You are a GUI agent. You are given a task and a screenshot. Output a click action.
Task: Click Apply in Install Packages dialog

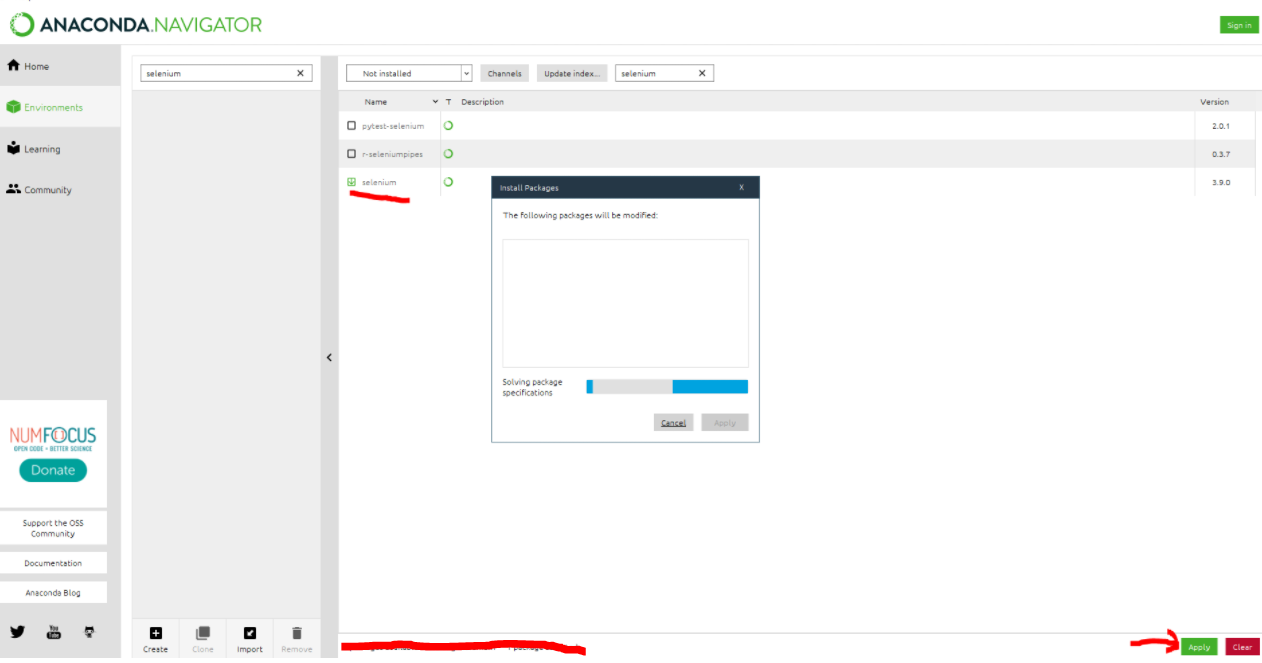(x=725, y=422)
